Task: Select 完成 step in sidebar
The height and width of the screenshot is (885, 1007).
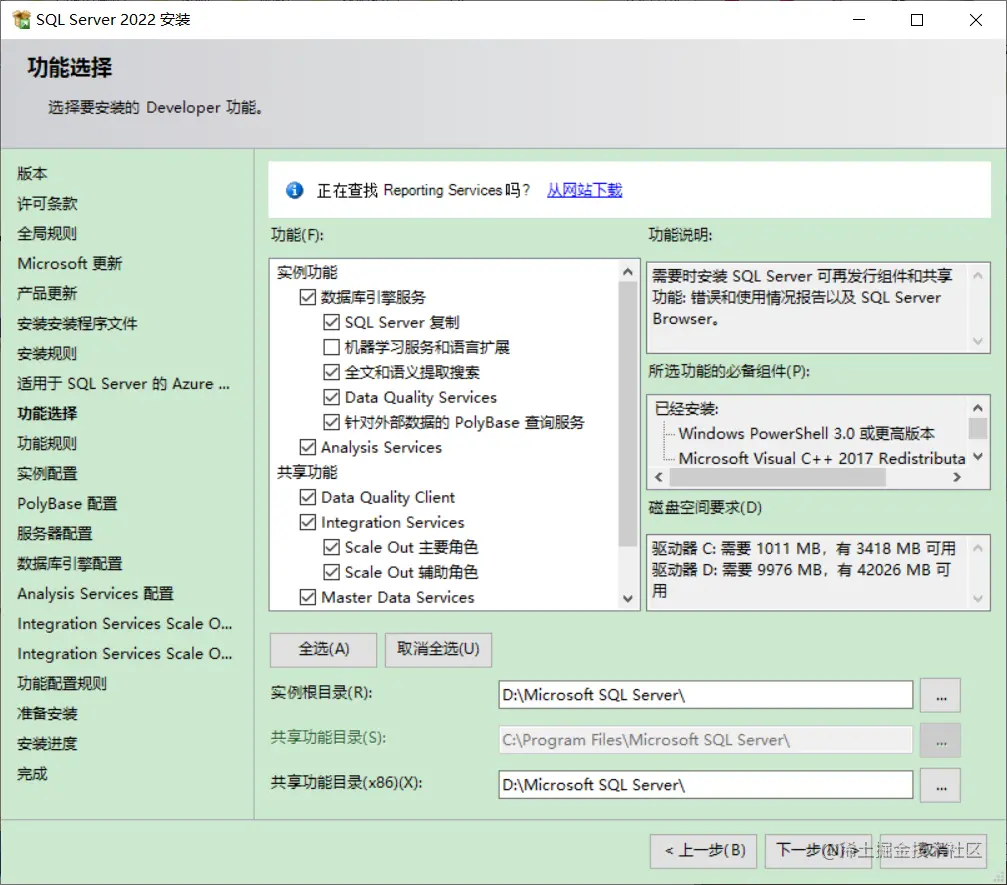Action: 32,774
